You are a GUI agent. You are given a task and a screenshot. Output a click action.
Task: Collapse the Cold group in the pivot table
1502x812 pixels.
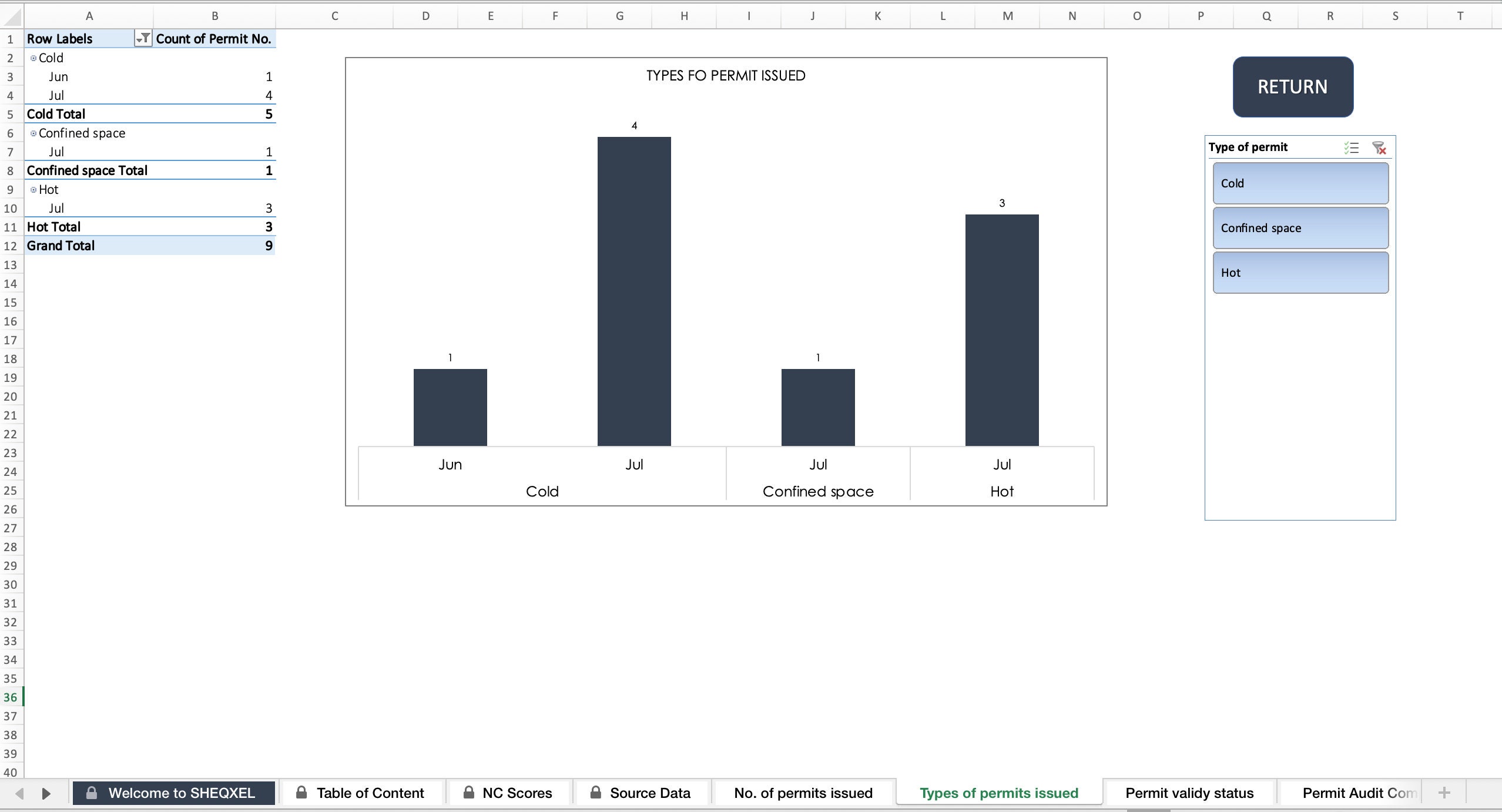pos(34,58)
